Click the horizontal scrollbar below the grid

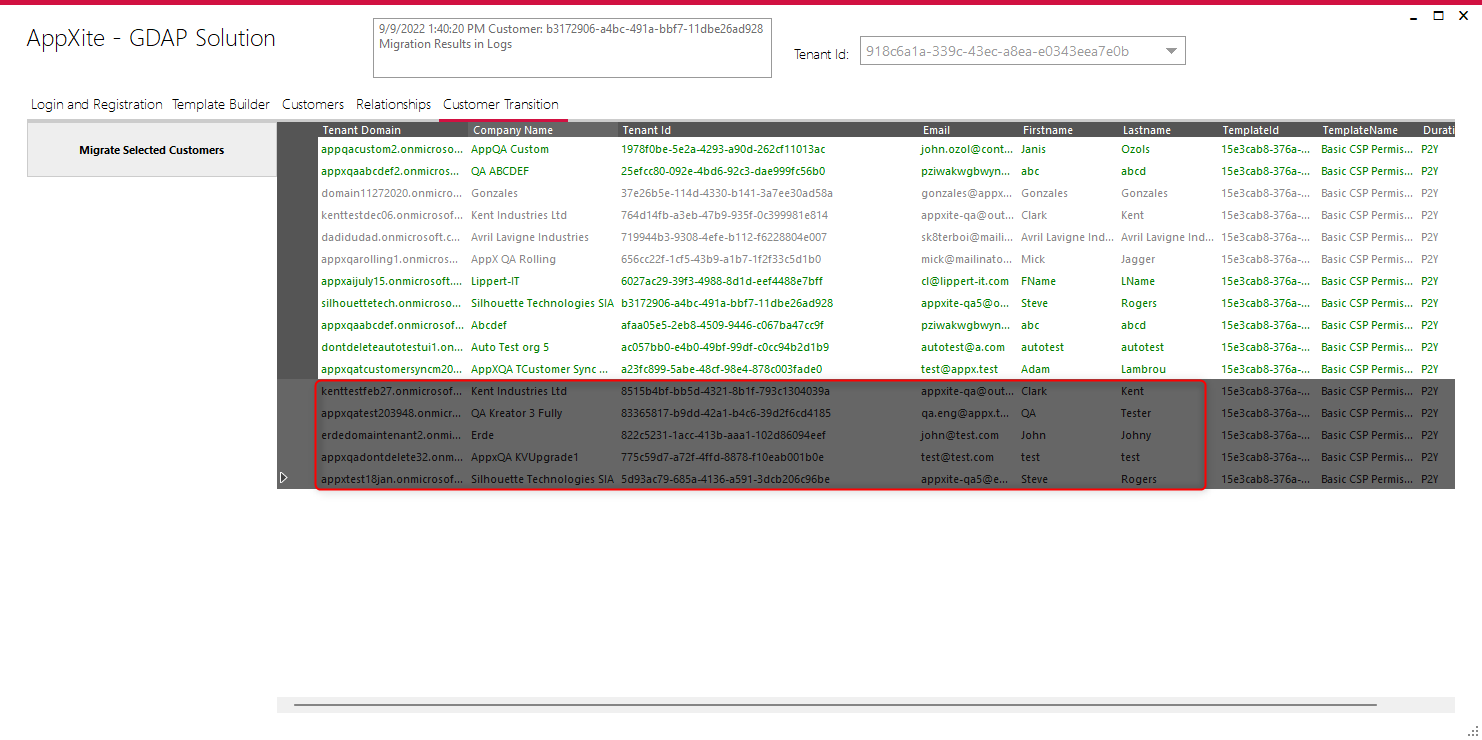point(835,705)
